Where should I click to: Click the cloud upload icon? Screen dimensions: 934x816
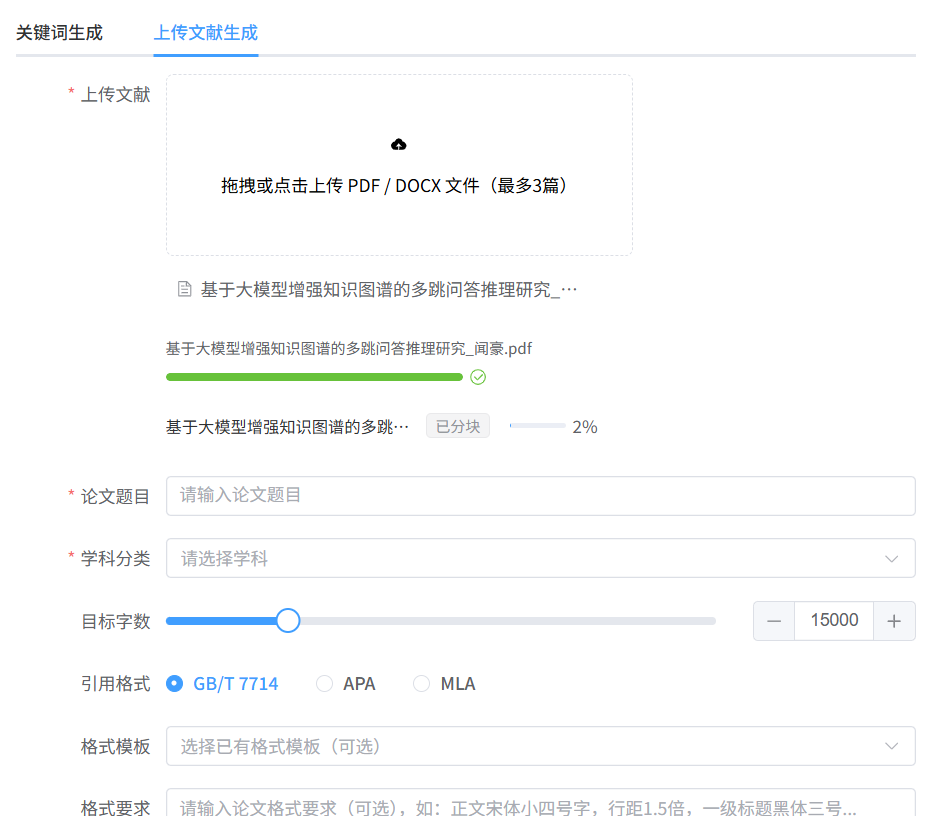[398, 145]
